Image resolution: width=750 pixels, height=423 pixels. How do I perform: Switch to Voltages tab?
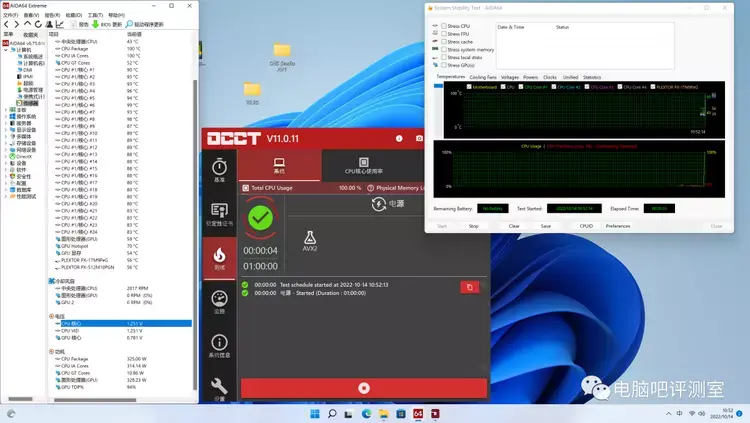click(509, 77)
